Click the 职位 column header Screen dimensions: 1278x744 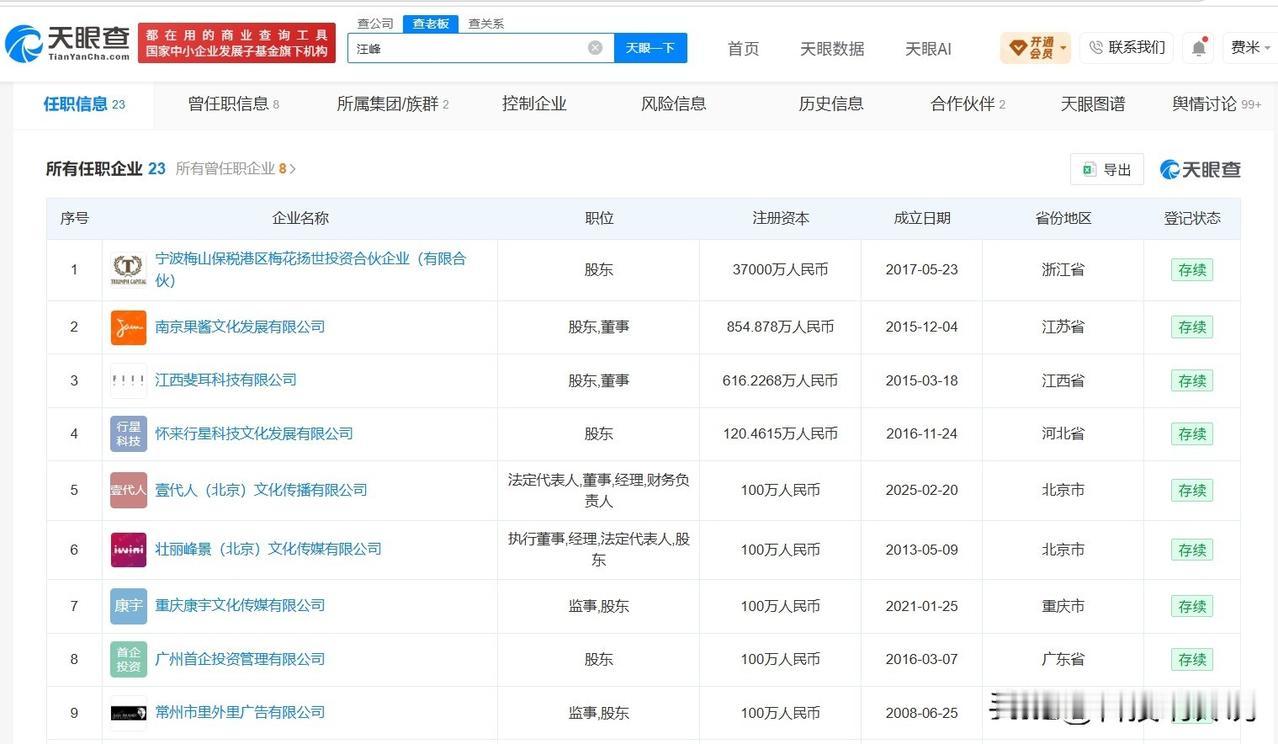coord(599,218)
